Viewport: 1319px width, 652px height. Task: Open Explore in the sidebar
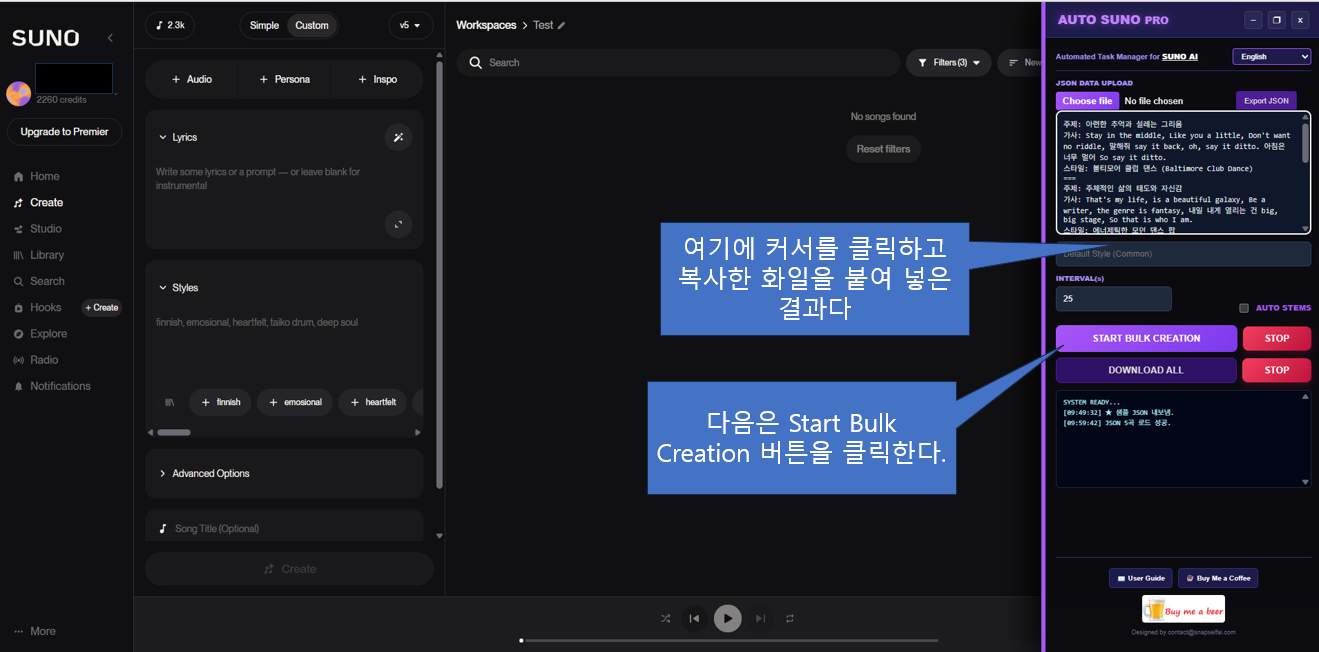(x=40, y=333)
